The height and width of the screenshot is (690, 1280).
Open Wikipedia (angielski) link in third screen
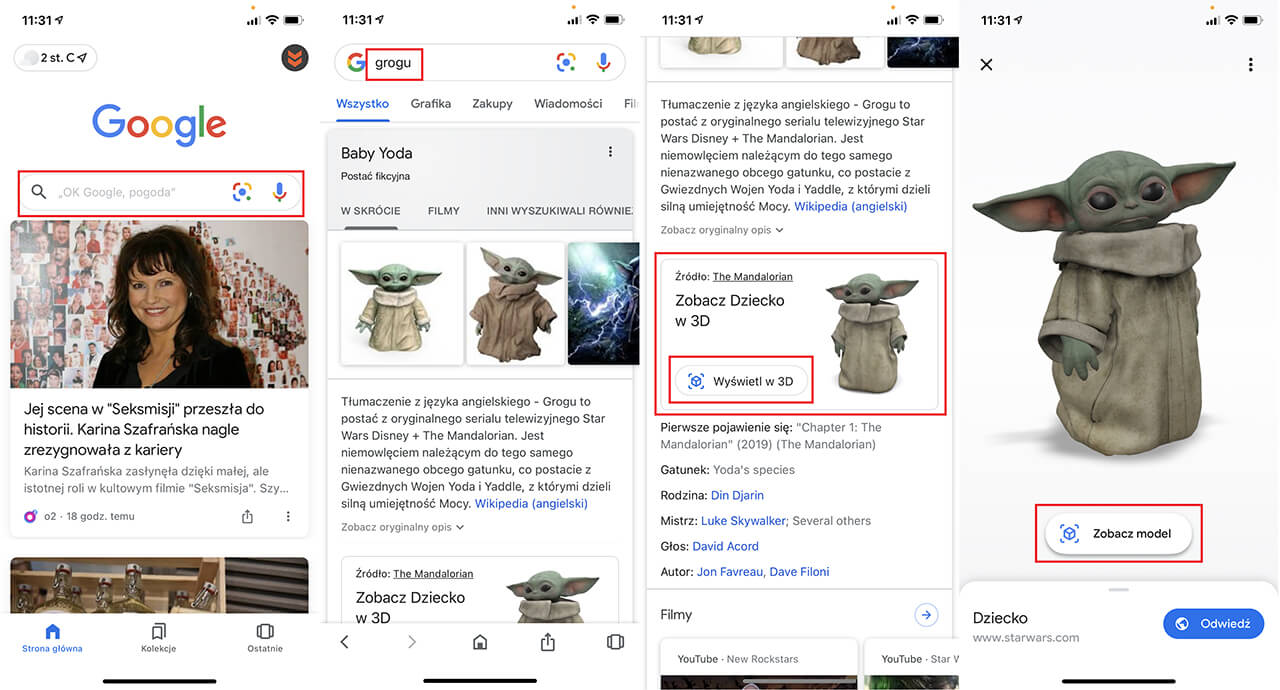tap(851, 206)
